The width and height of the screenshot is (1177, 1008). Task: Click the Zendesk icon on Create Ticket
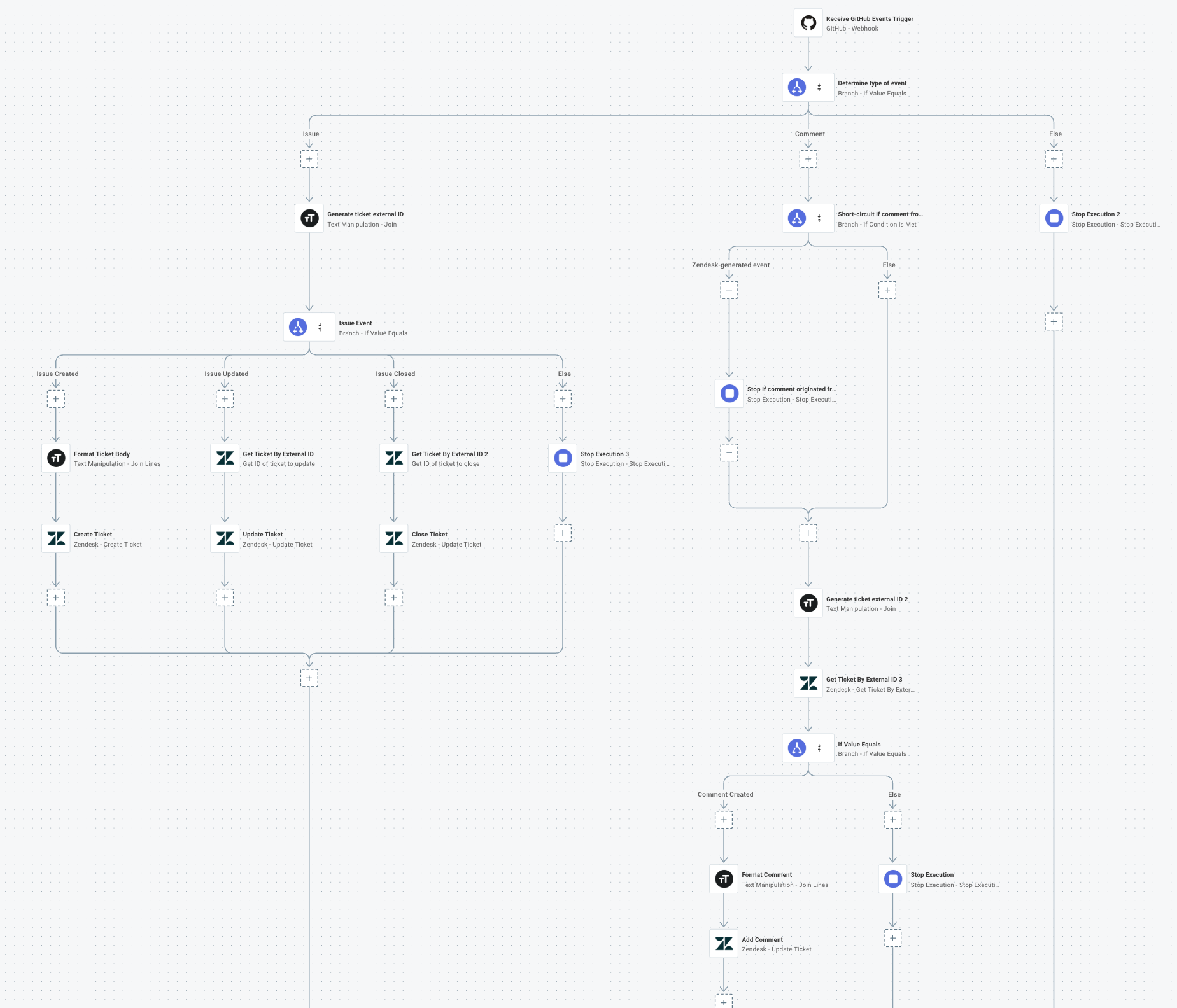click(x=56, y=538)
